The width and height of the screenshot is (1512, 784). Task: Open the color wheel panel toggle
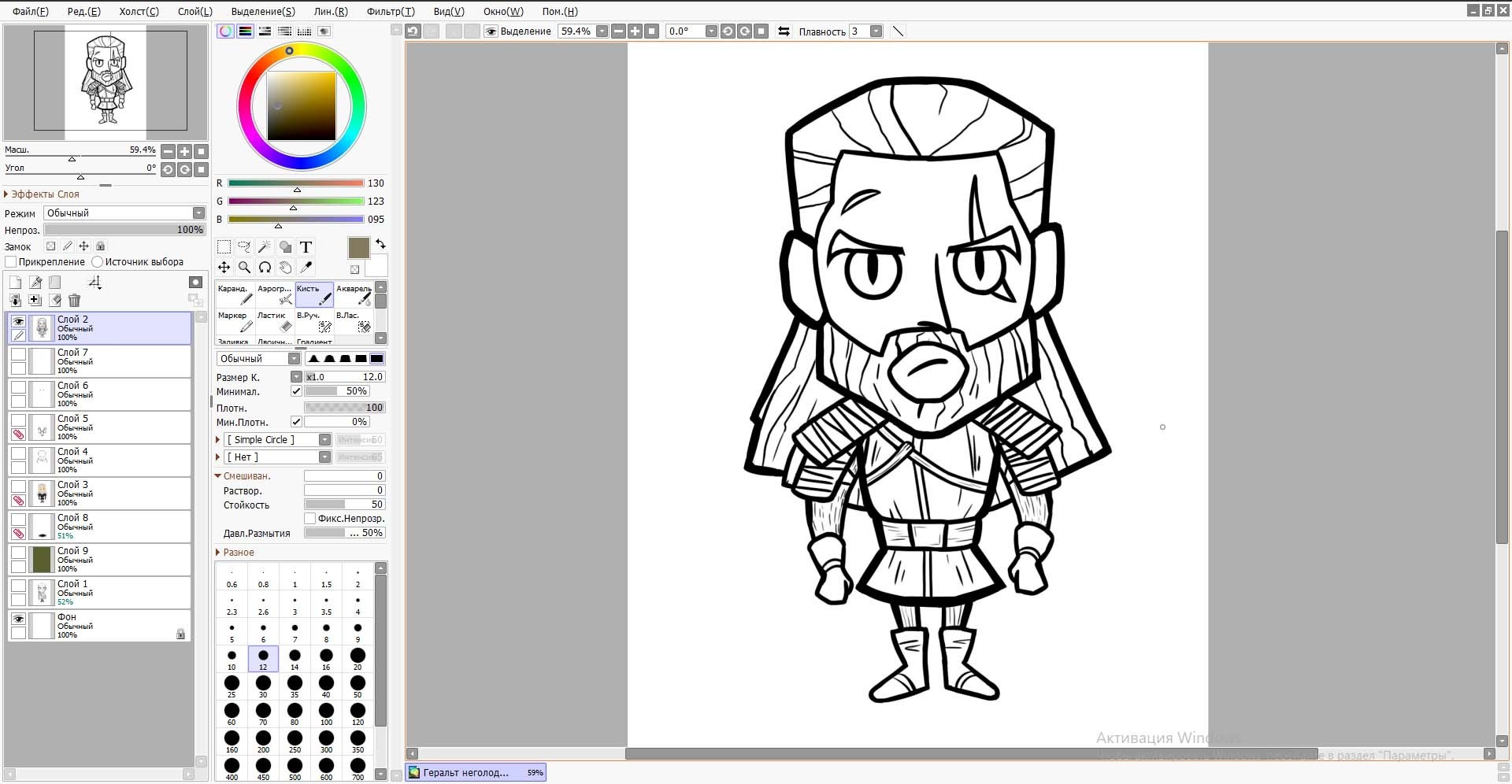point(226,31)
